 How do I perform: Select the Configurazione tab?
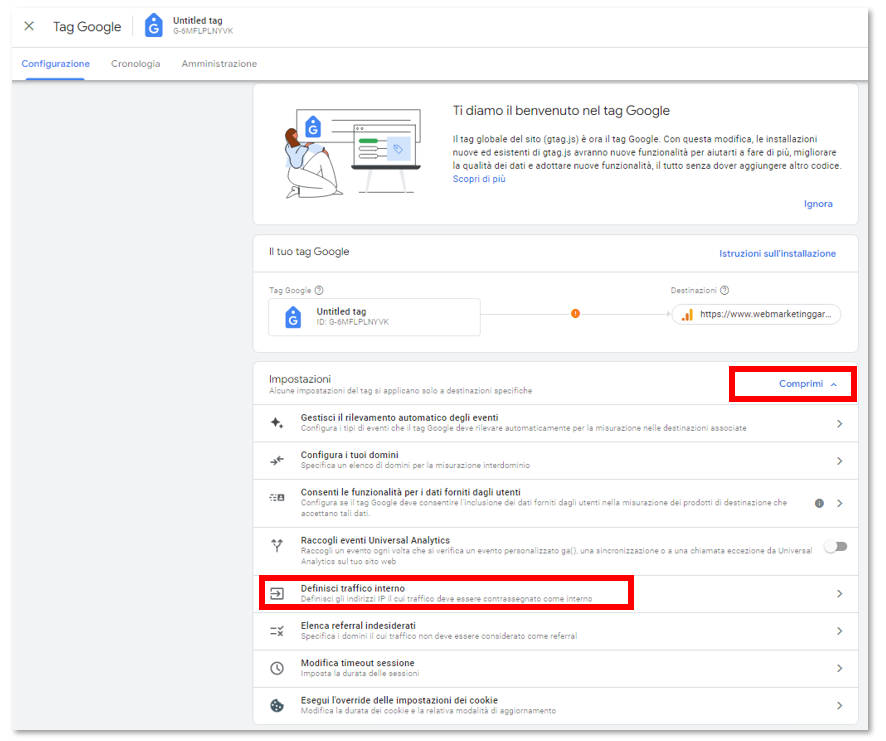tap(55, 64)
